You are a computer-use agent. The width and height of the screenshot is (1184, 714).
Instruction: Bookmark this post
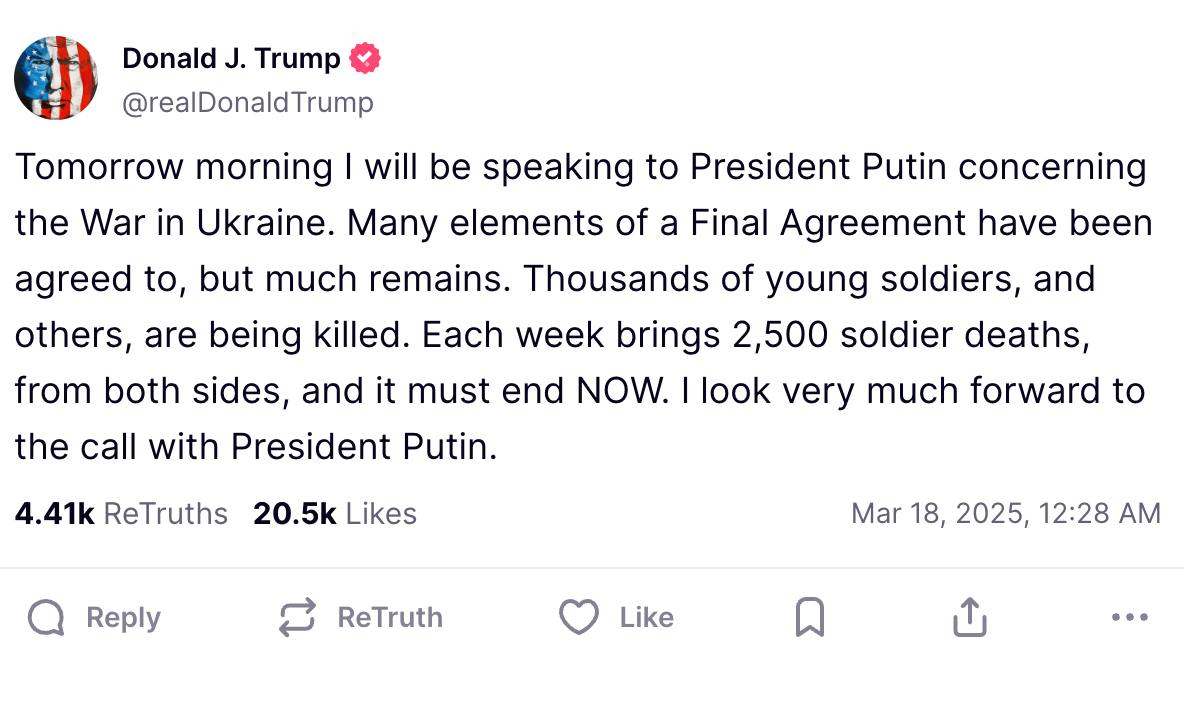point(809,618)
